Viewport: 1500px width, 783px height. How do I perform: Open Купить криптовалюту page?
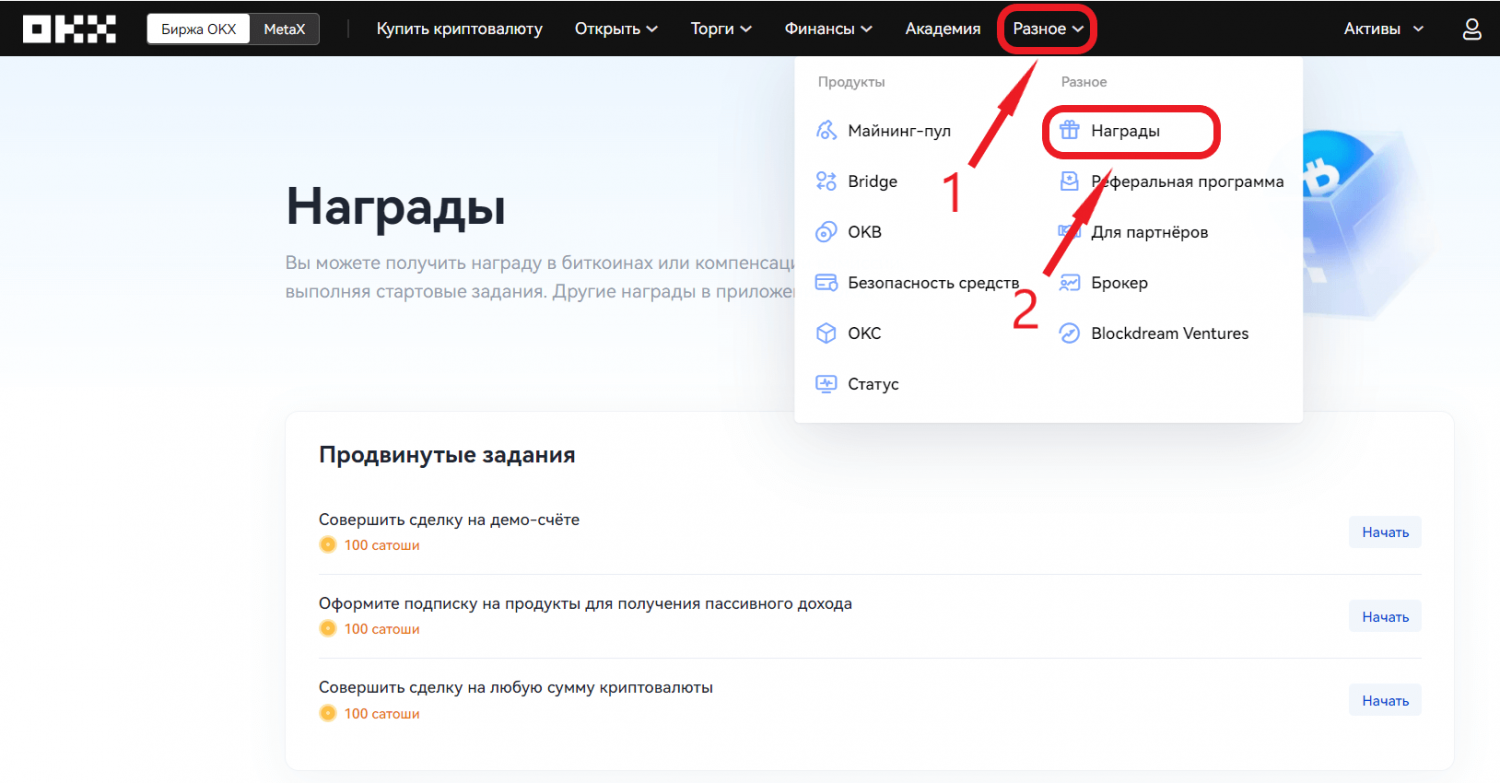[460, 29]
